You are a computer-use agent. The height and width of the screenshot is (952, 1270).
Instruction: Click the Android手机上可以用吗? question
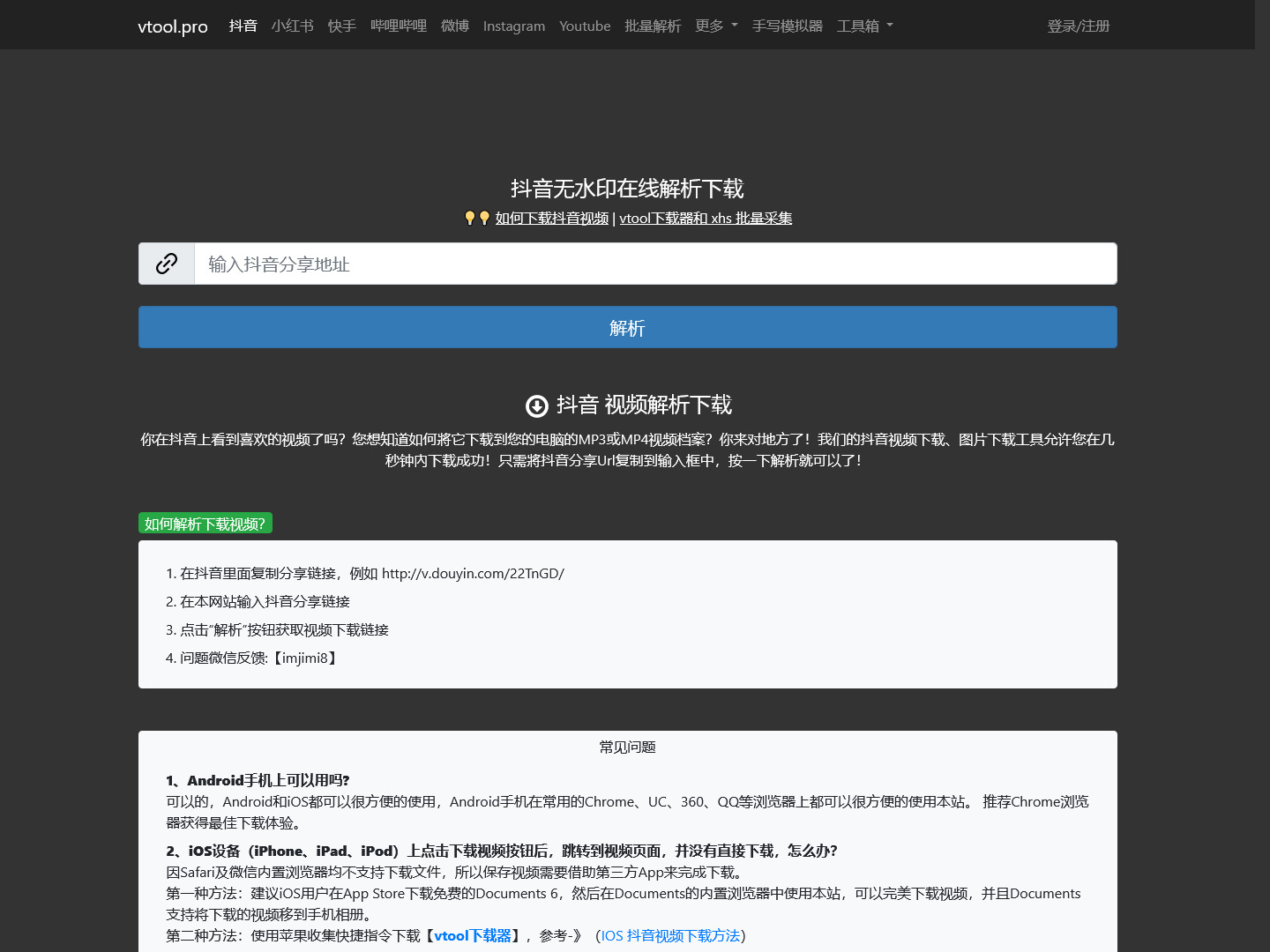coord(258,780)
